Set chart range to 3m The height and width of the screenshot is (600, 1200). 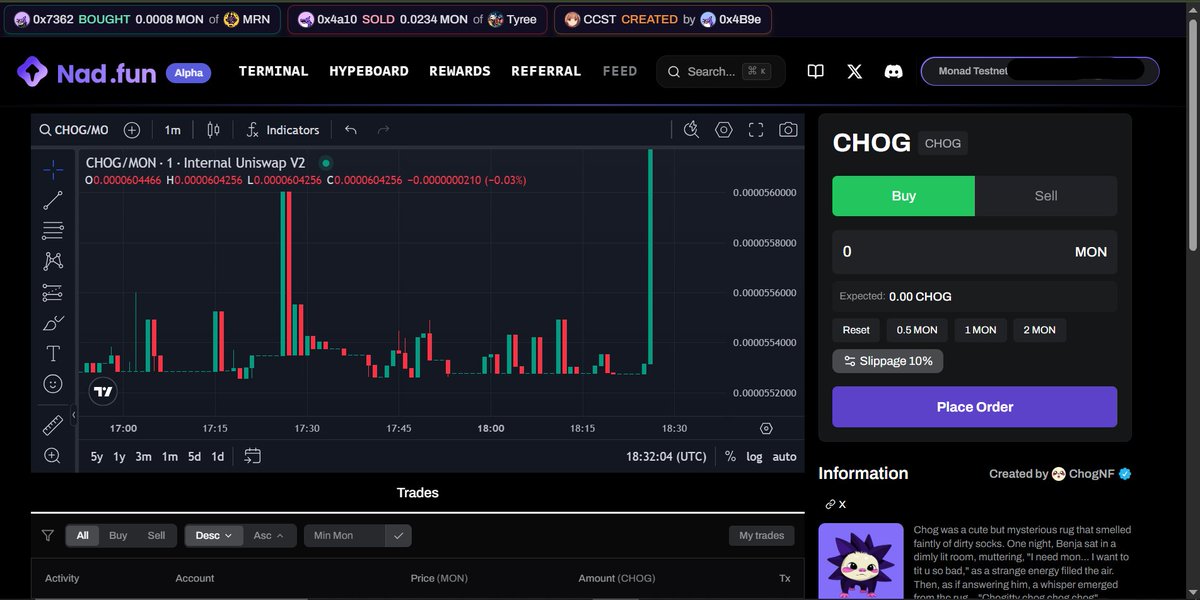(144, 456)
